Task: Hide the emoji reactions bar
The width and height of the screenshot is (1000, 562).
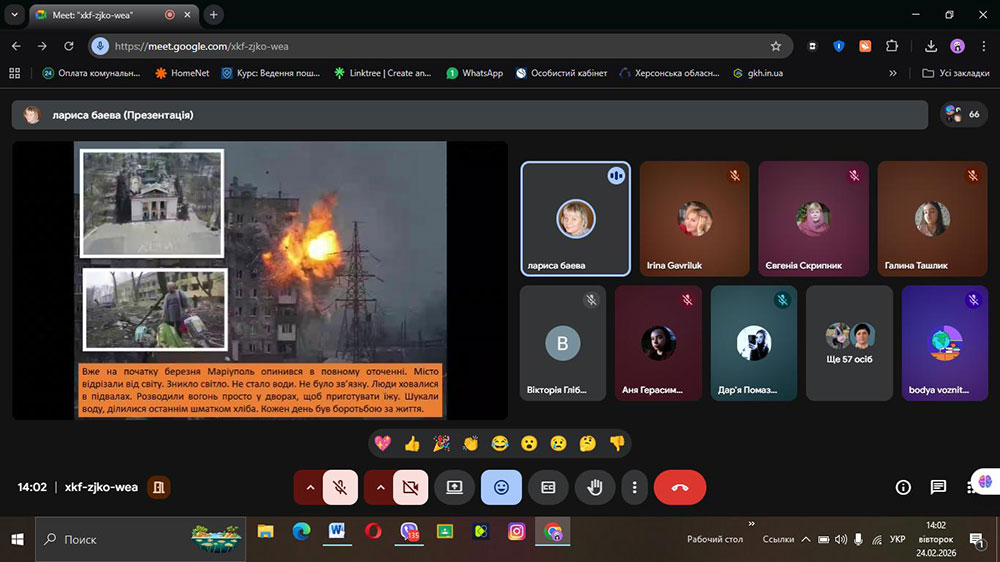Action: [501, 487]
